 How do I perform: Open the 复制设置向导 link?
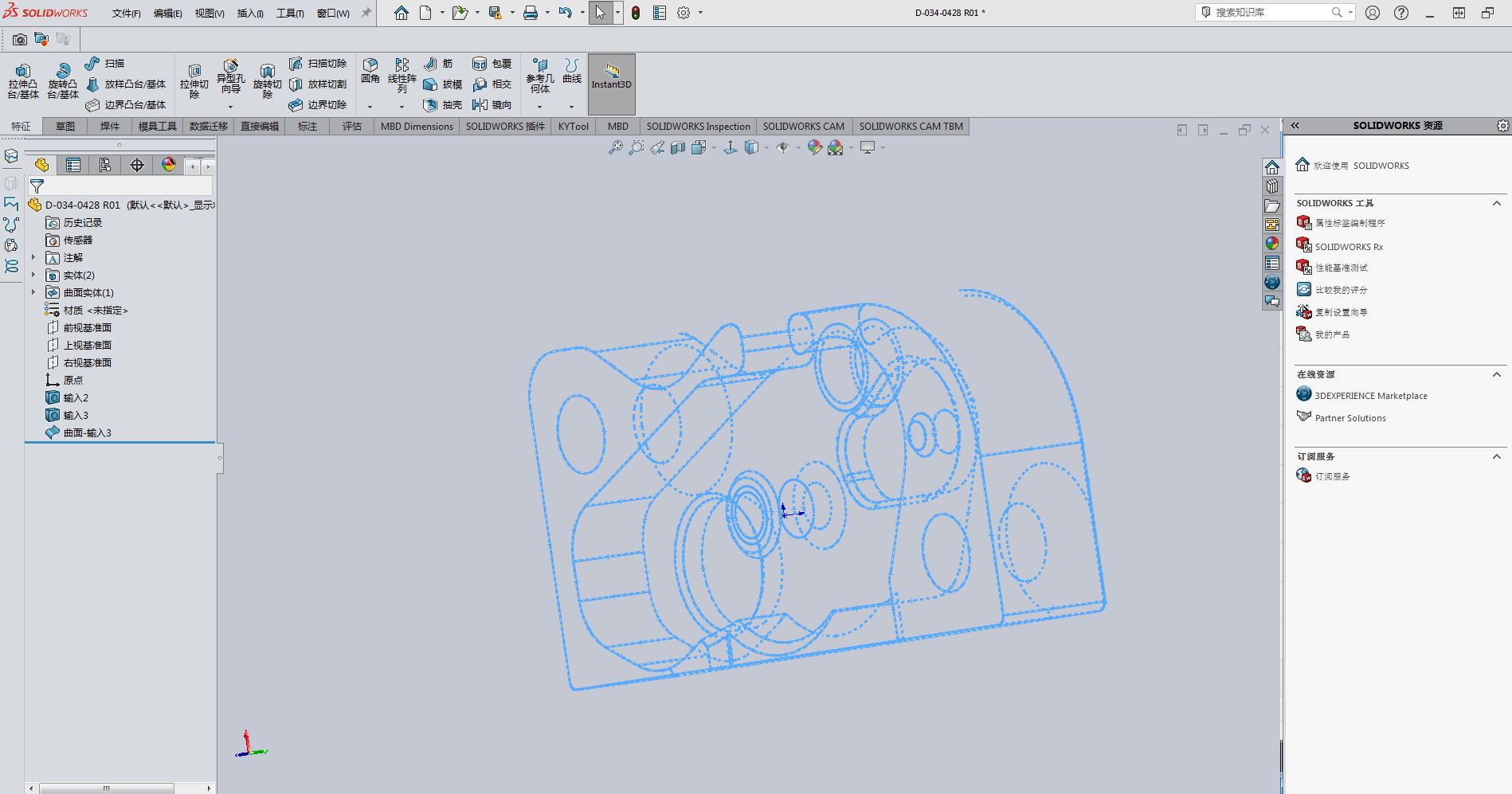coord(1341,312)
